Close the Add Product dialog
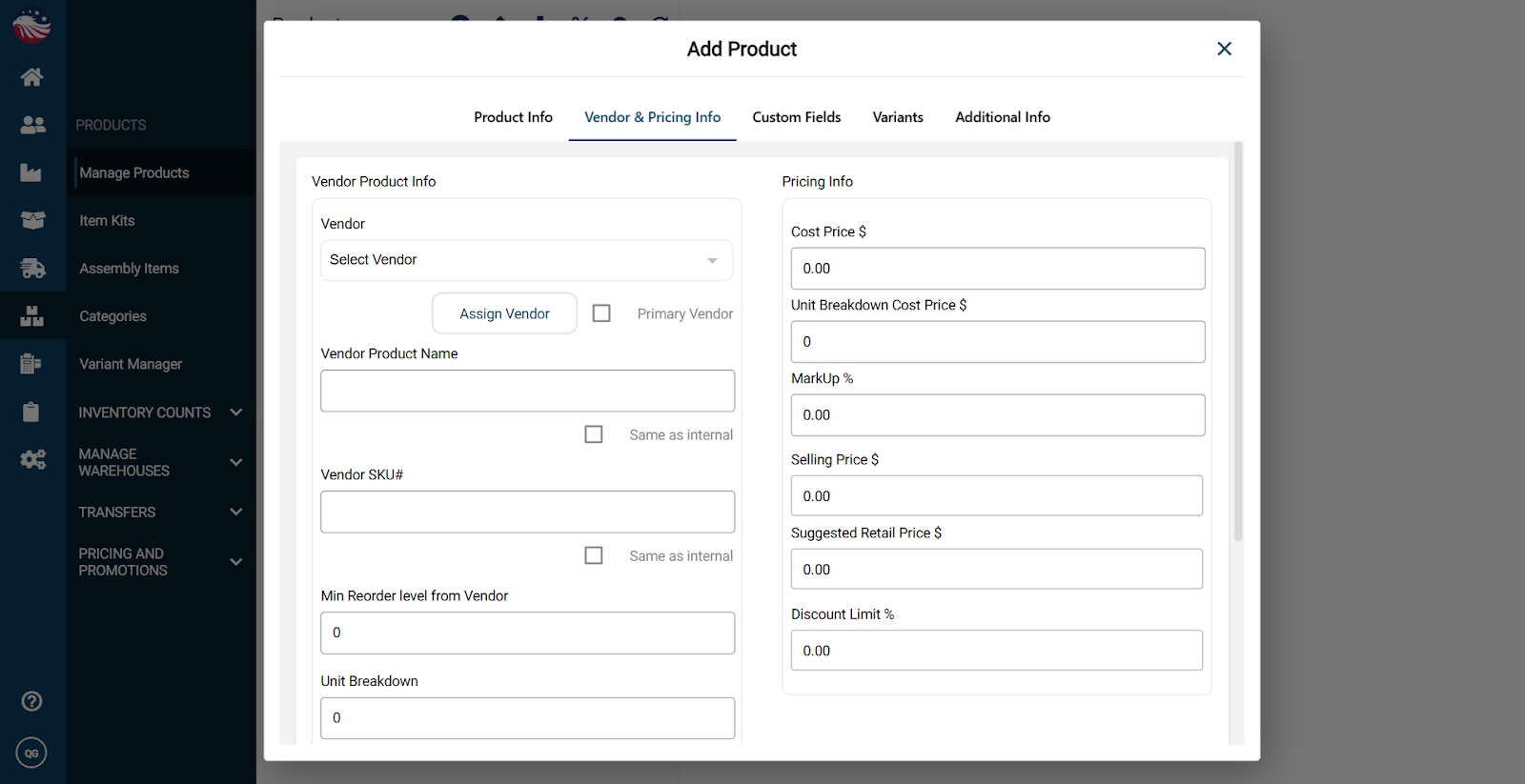 1224,49
